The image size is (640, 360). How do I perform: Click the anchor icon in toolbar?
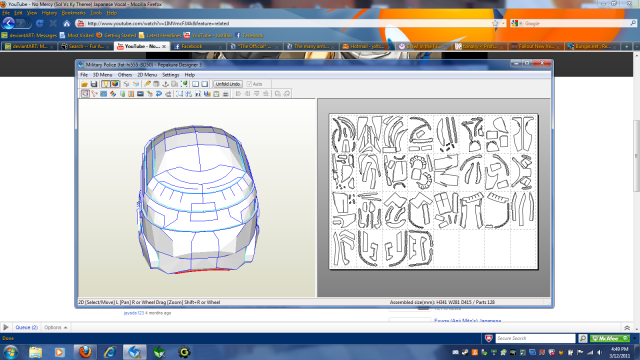(x=165, y=84)
